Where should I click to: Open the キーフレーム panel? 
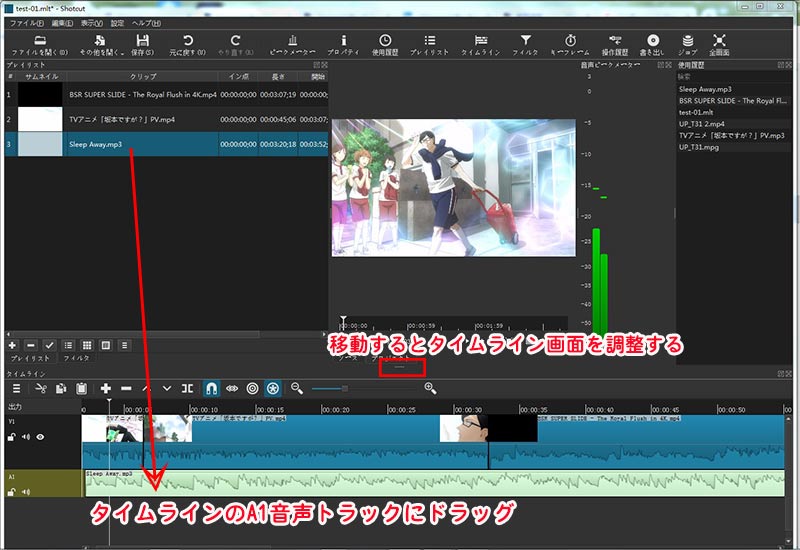tap(570, 45)
